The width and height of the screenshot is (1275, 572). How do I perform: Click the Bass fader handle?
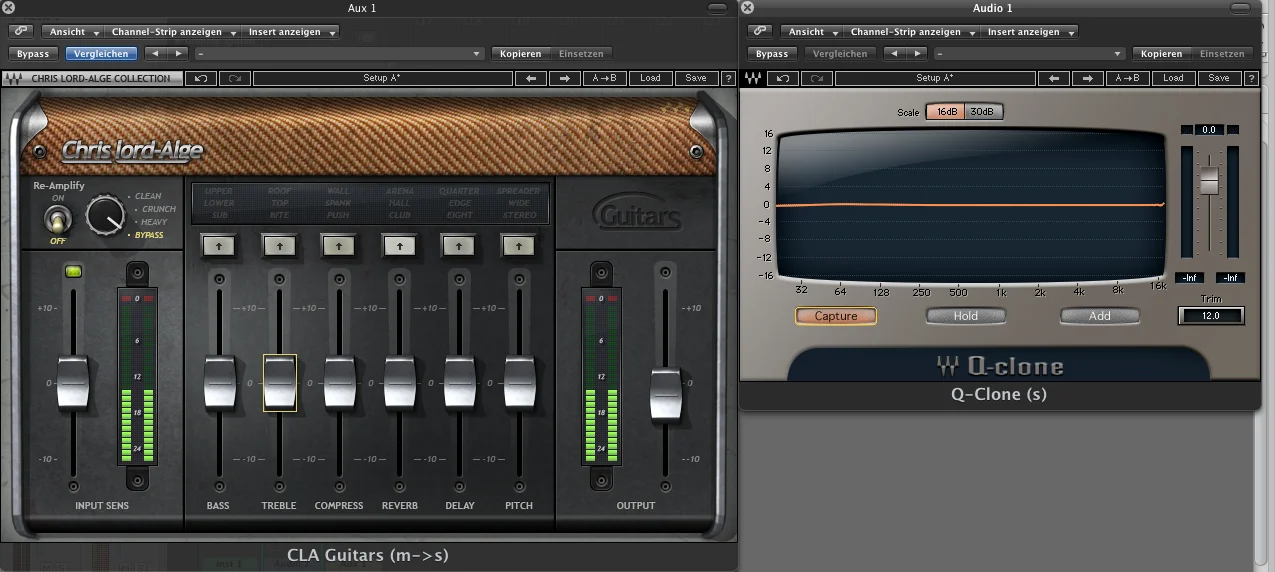[x=220, y=383]
